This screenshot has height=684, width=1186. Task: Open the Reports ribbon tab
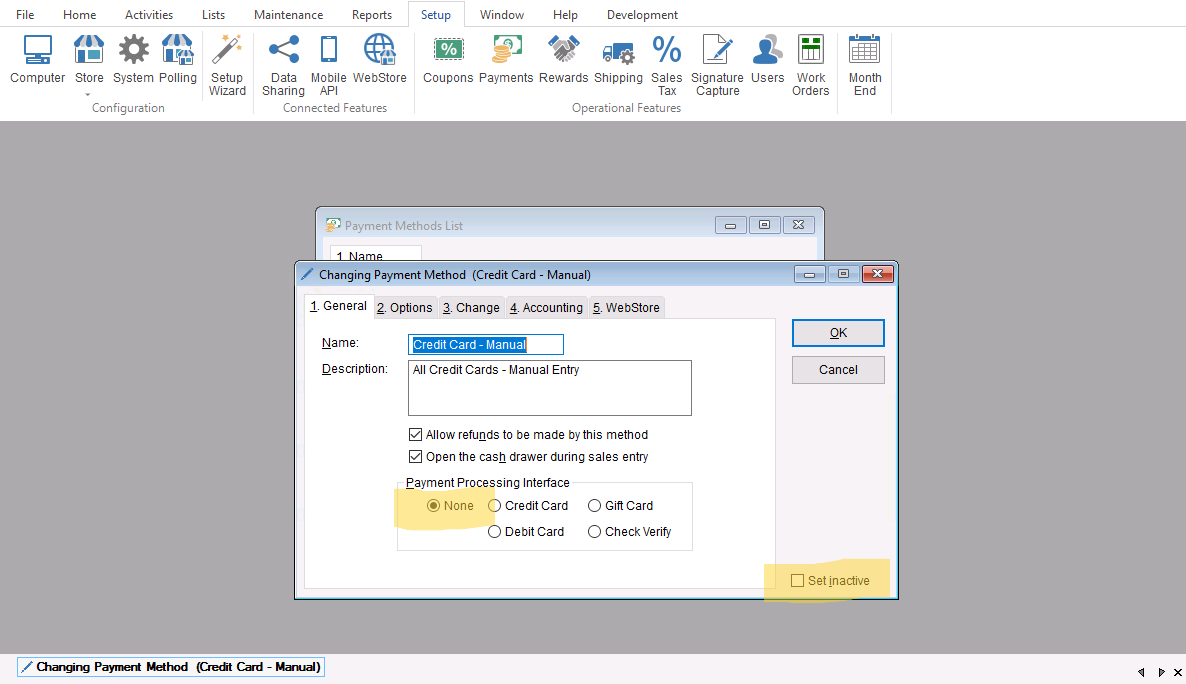tap(371, 15)
